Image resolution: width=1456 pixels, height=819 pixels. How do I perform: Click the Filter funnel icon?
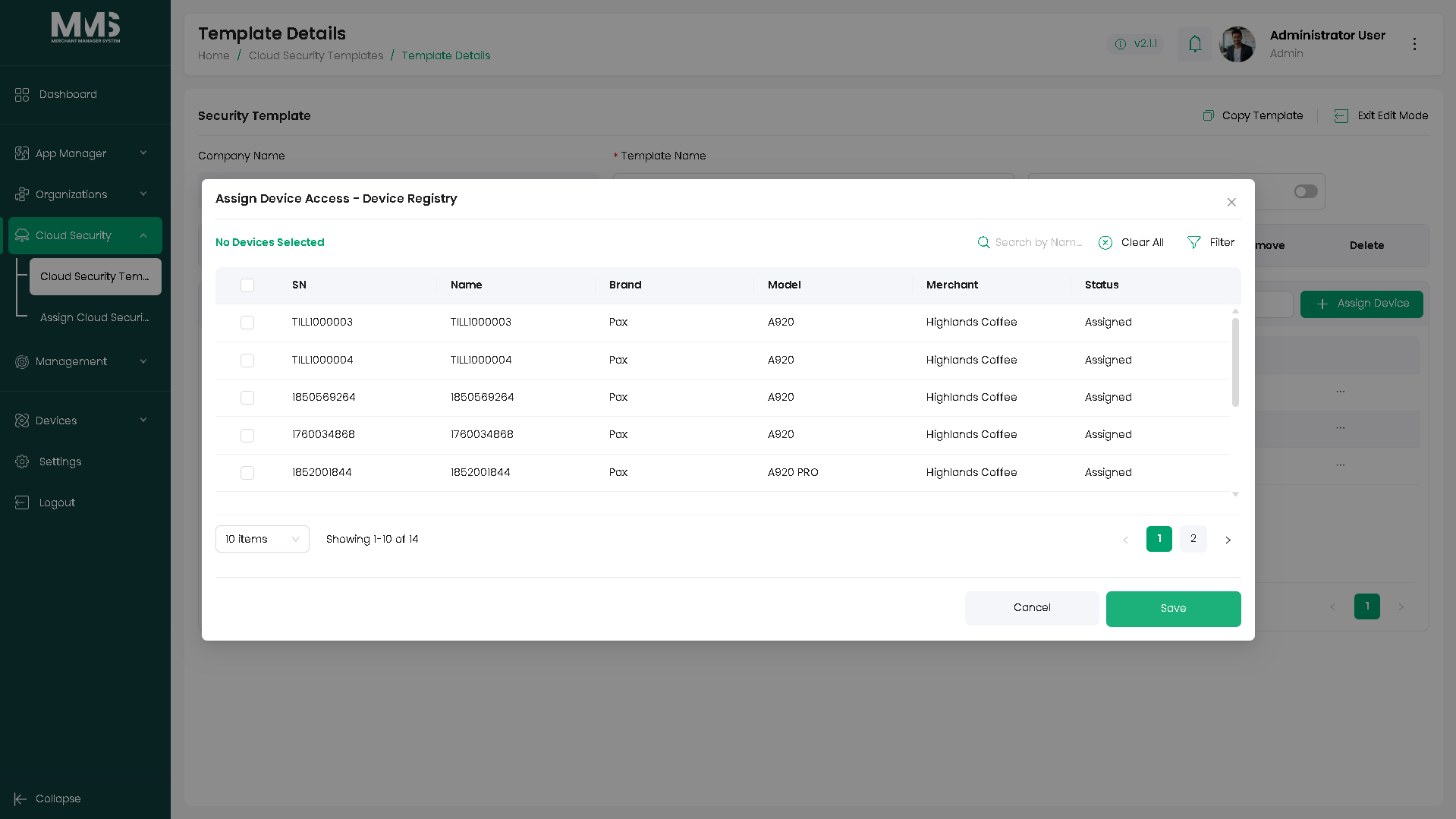click(1194, 242)
